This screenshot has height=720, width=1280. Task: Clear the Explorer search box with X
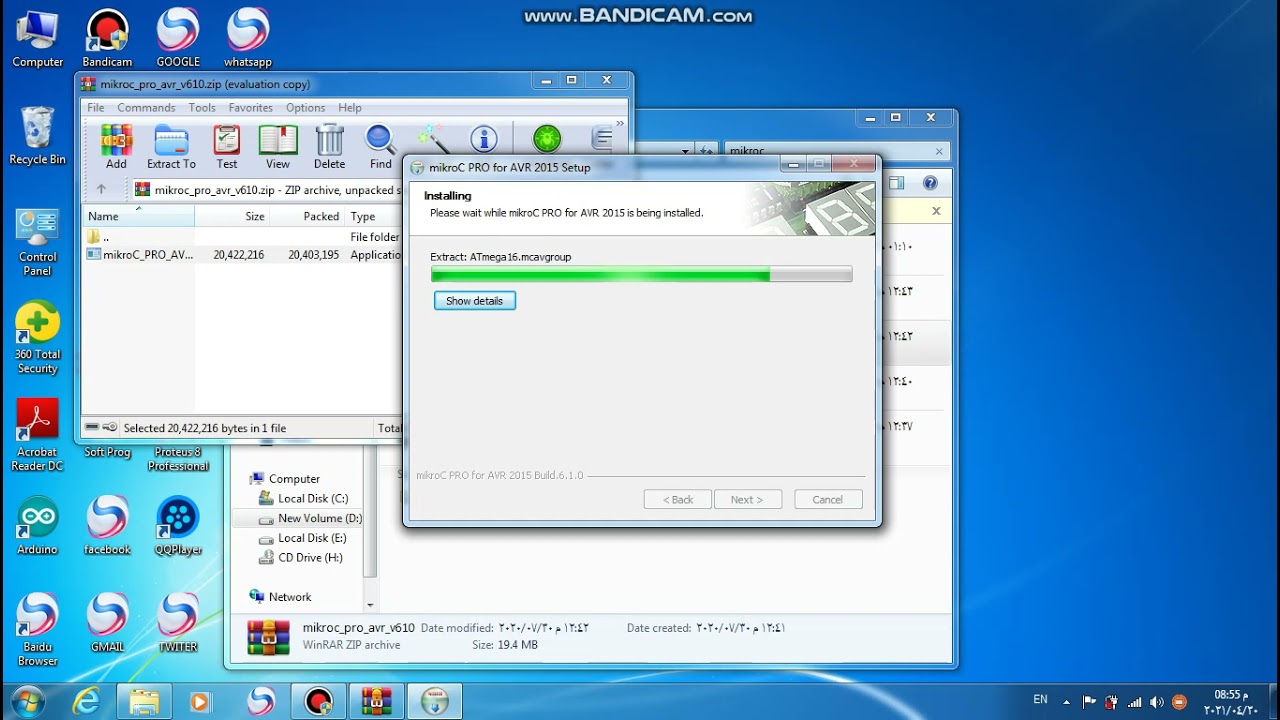[x=939, y=151]
